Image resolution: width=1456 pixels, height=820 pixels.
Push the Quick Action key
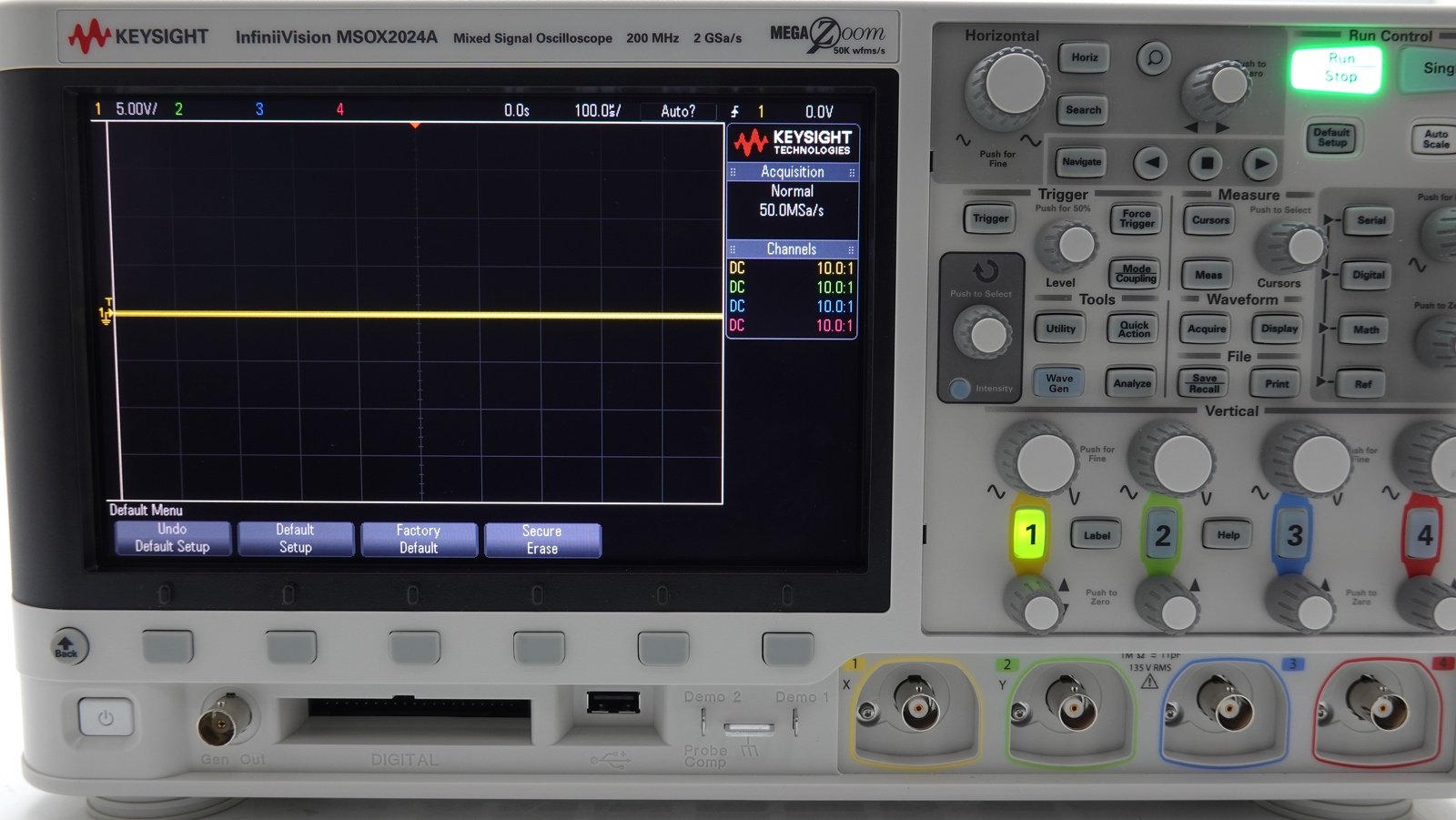coord(1134,329)
